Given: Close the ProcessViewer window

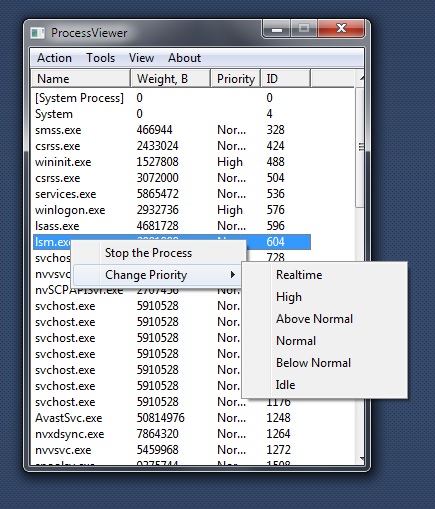Looking at the screenshot, I should (x=341, y=28).
